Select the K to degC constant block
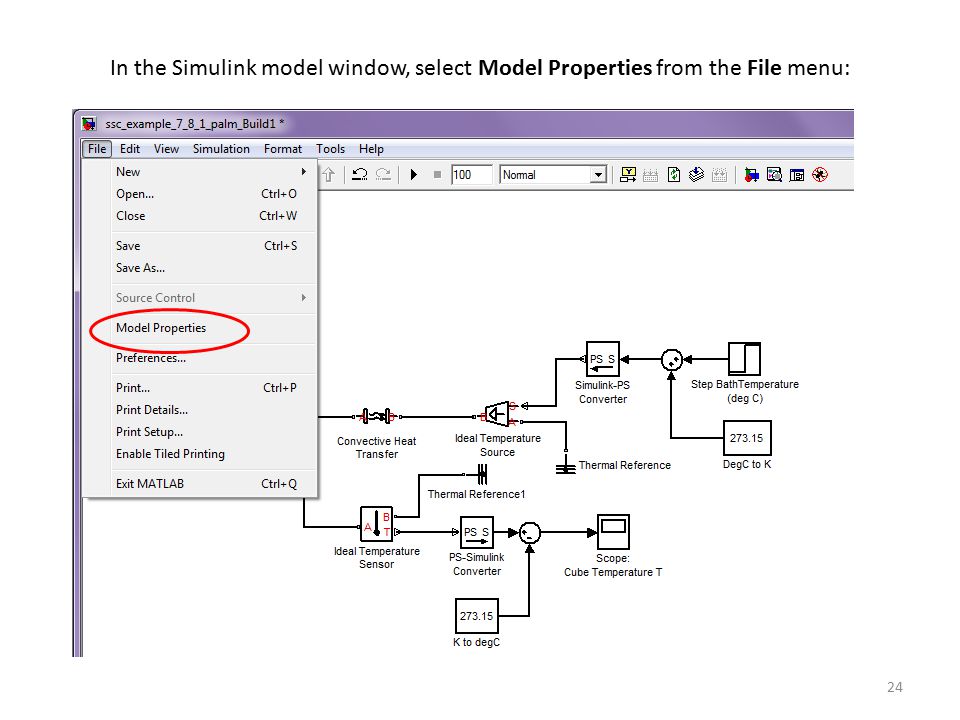This screenshot has height=720, width=960. point(477,616)
